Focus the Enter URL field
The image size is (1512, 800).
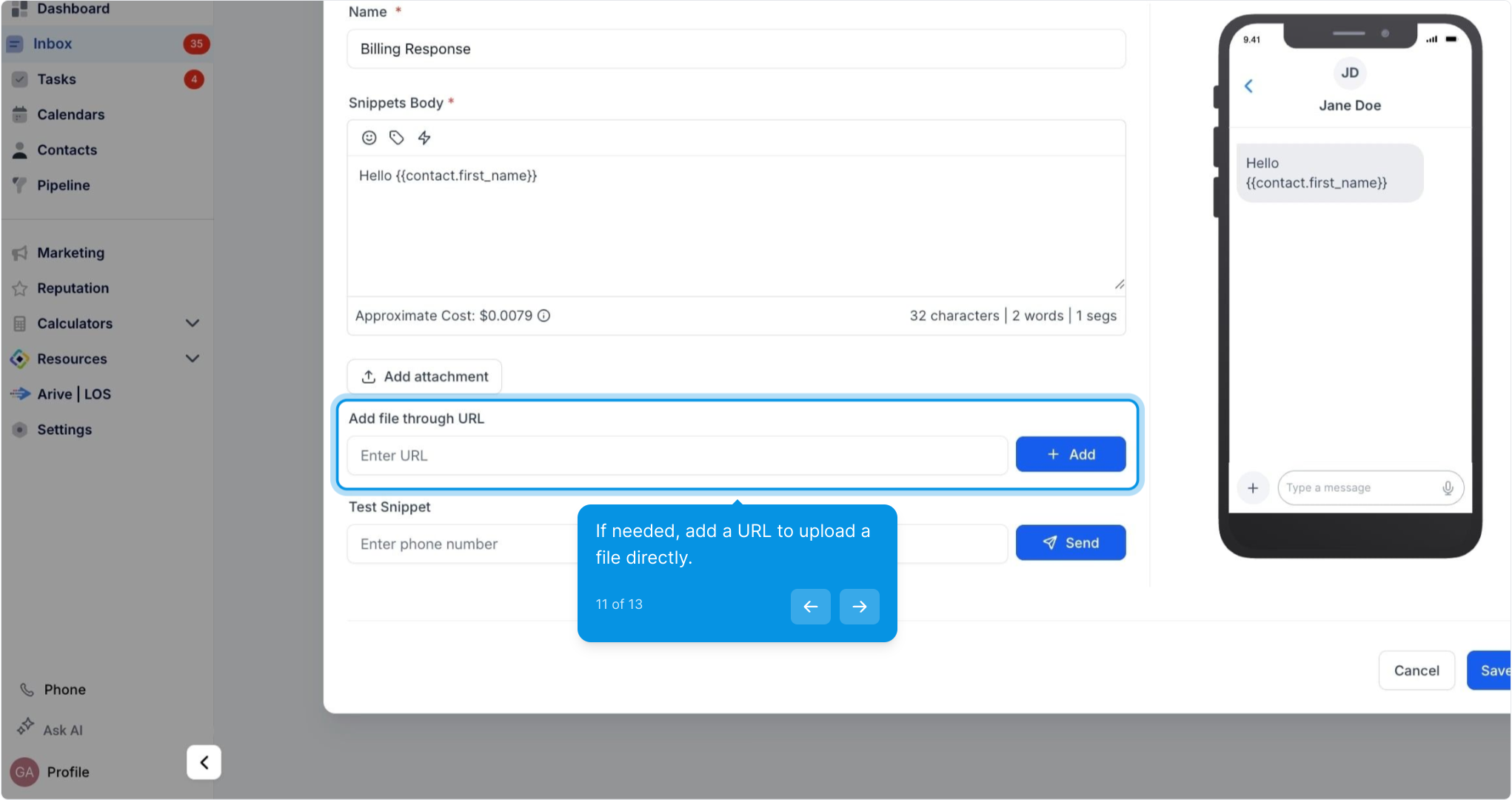tap(677, 456)
